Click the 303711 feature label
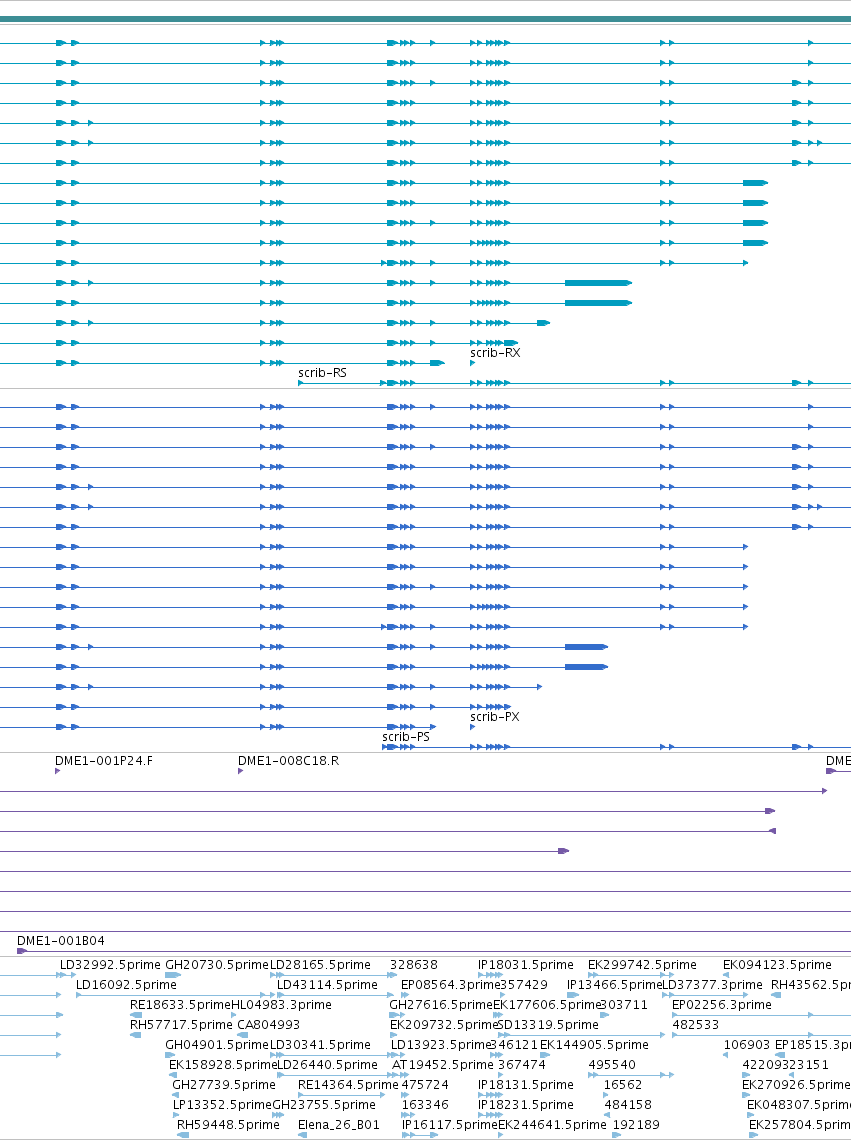The height and width of the screenshot is (1140, 851). 624,1005
